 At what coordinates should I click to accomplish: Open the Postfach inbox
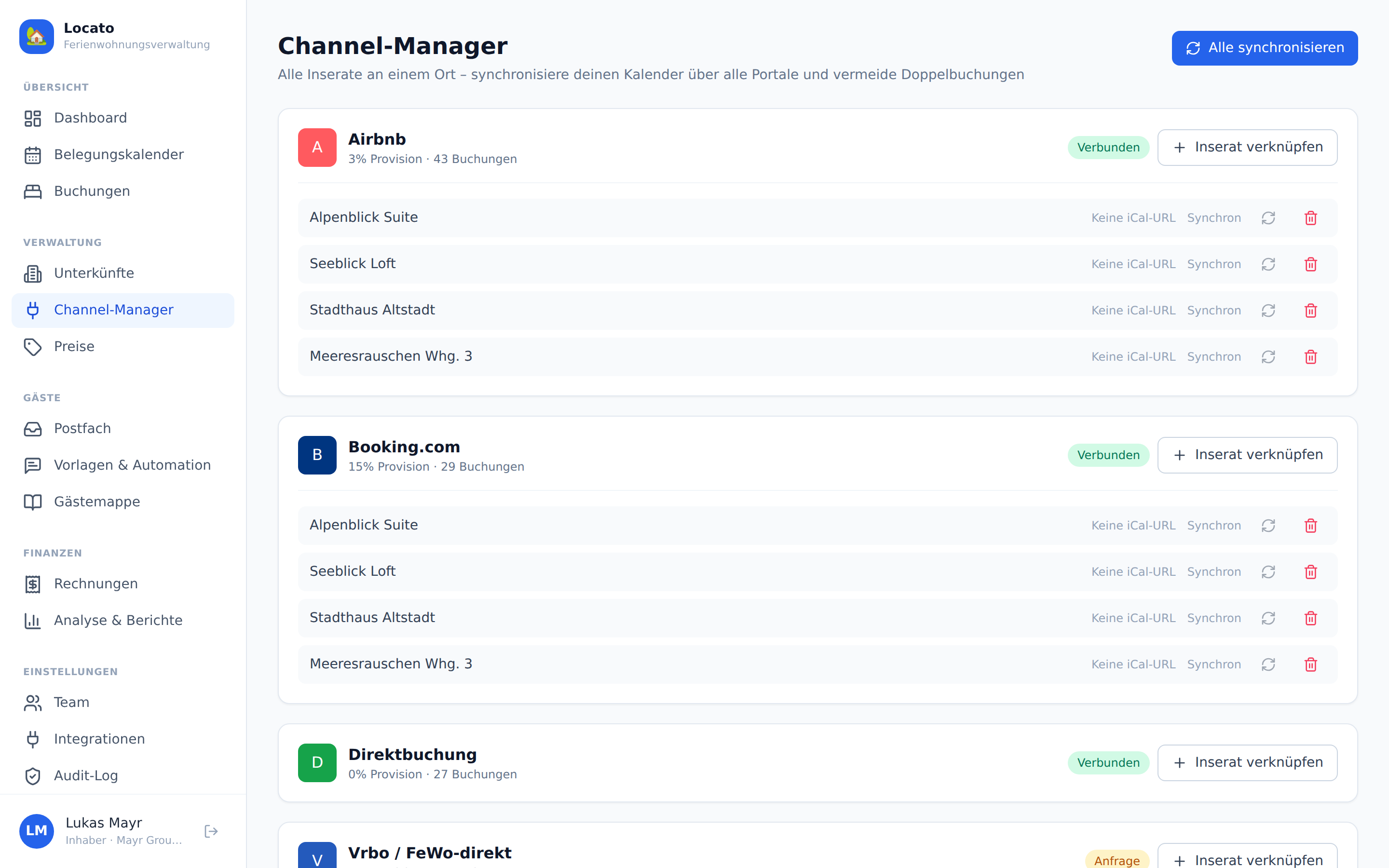(x=123, y=429)
